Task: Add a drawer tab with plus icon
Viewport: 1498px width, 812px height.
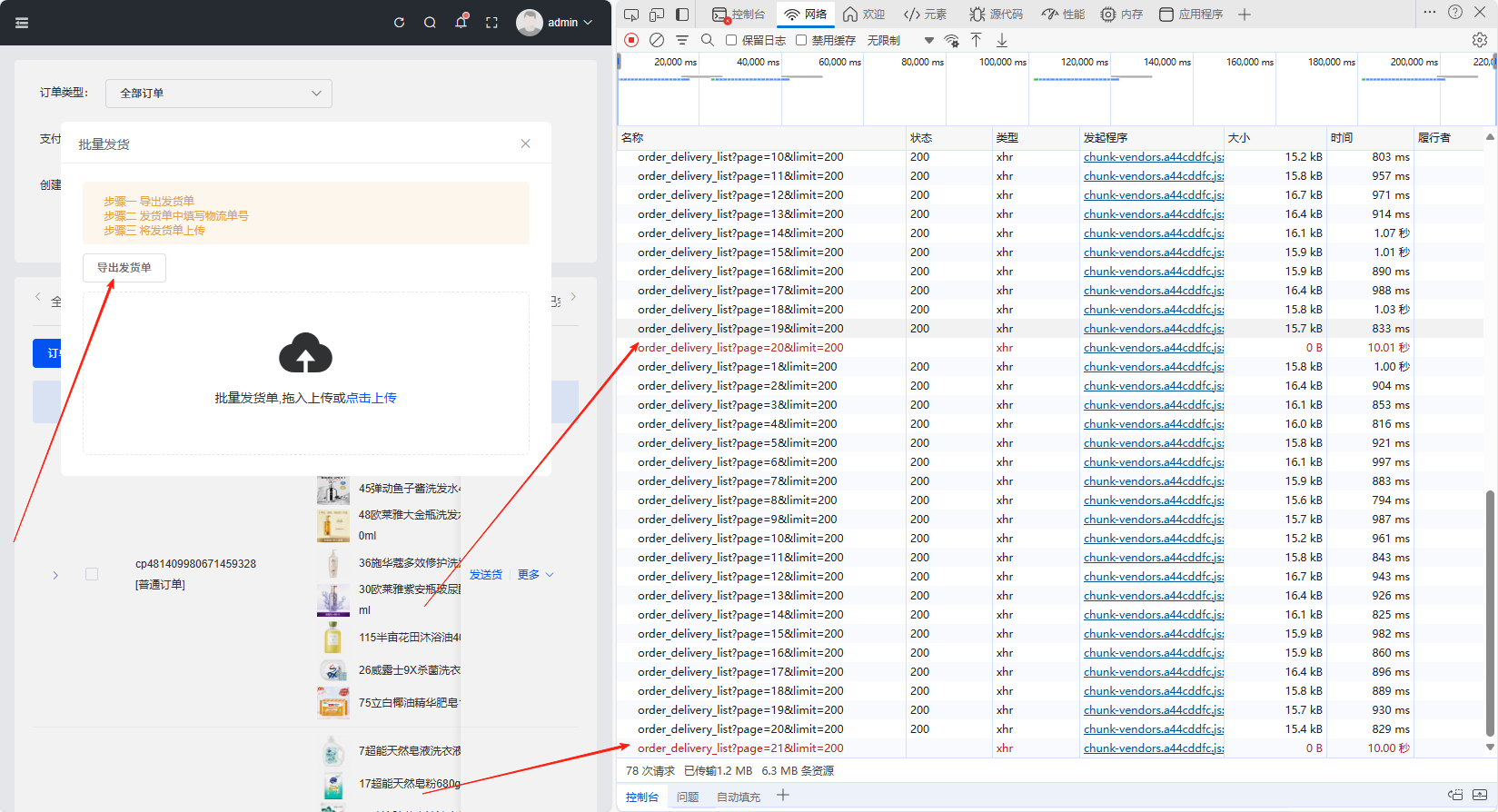Action: coord(783,796)
